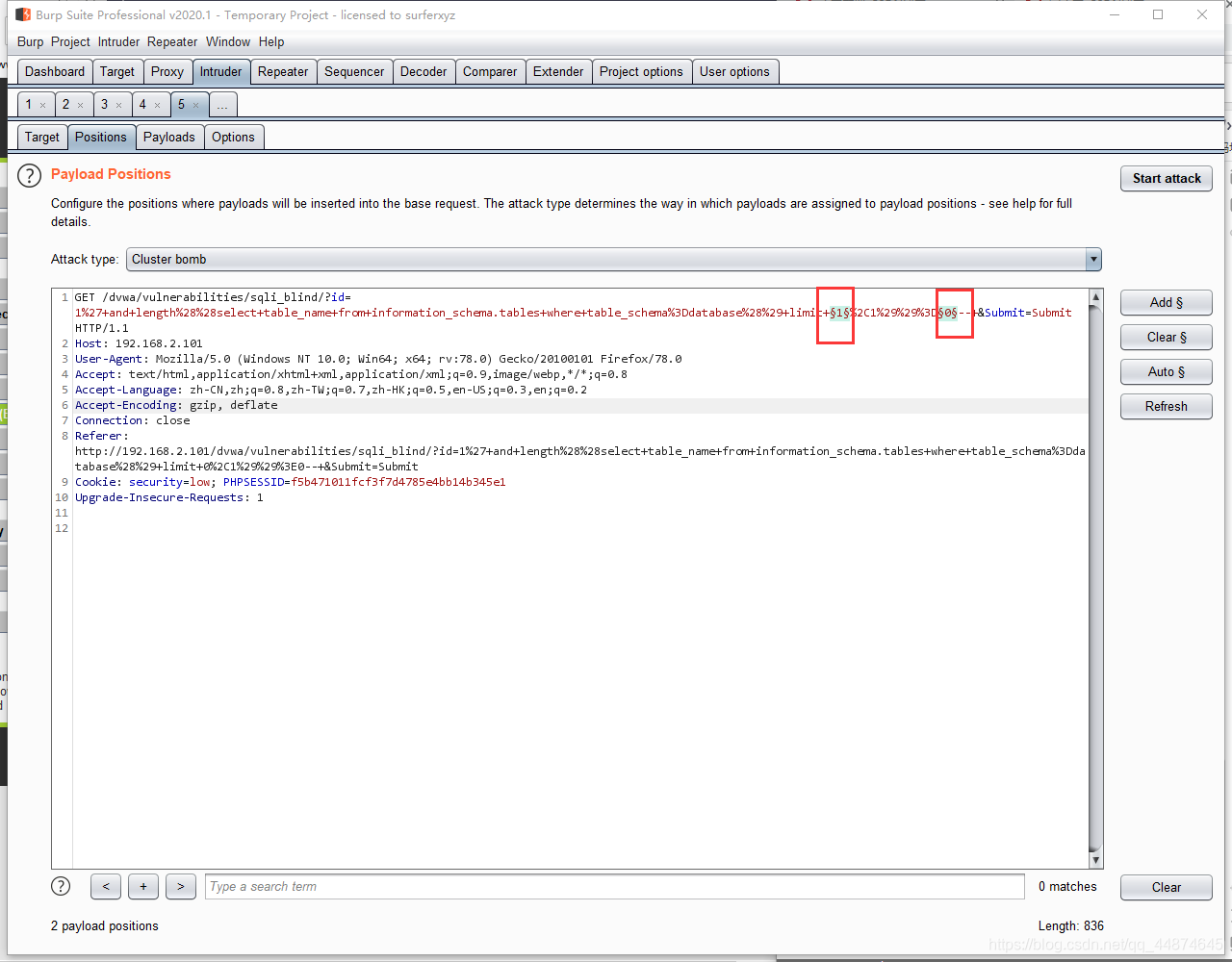Click the search bar help icon
Screen dimensions: 1232x962
click(61, 886)
